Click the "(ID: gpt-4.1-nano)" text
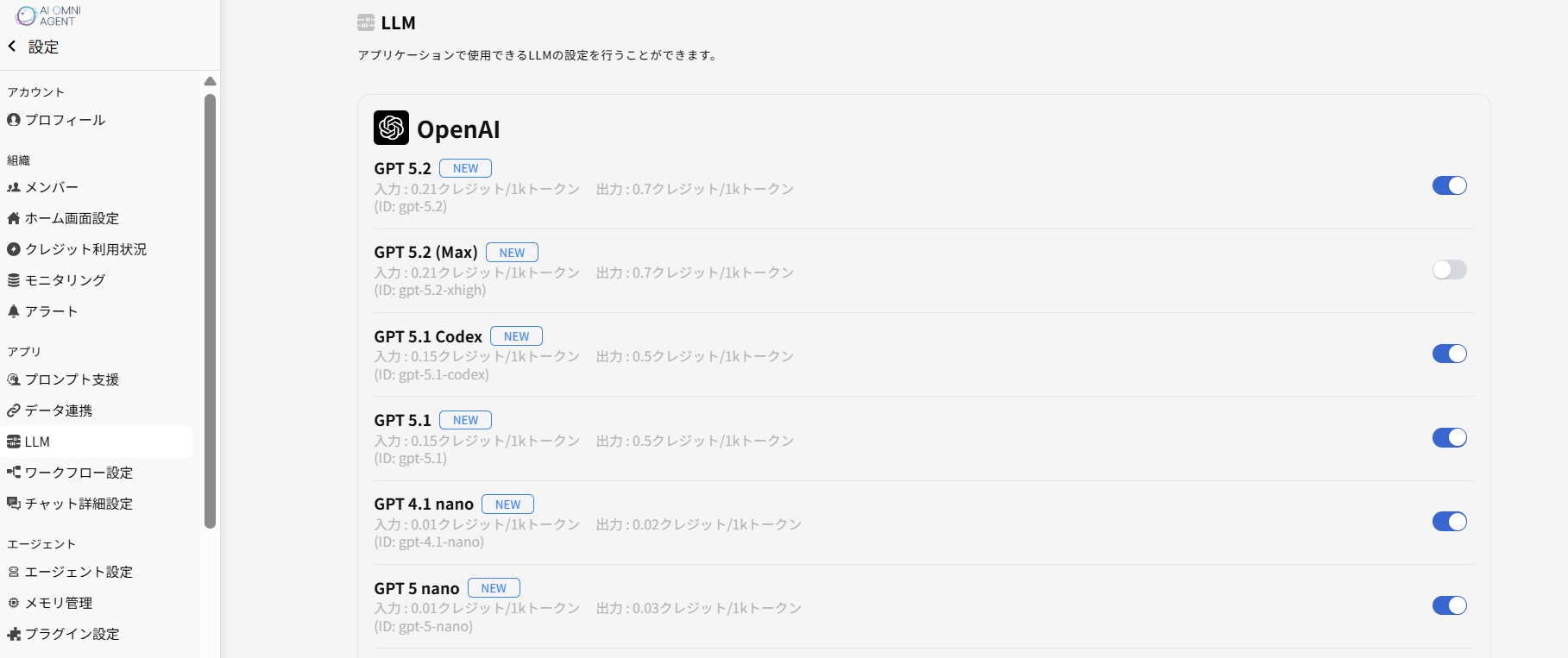This screenshot has height=658, width=1568. 429,542
